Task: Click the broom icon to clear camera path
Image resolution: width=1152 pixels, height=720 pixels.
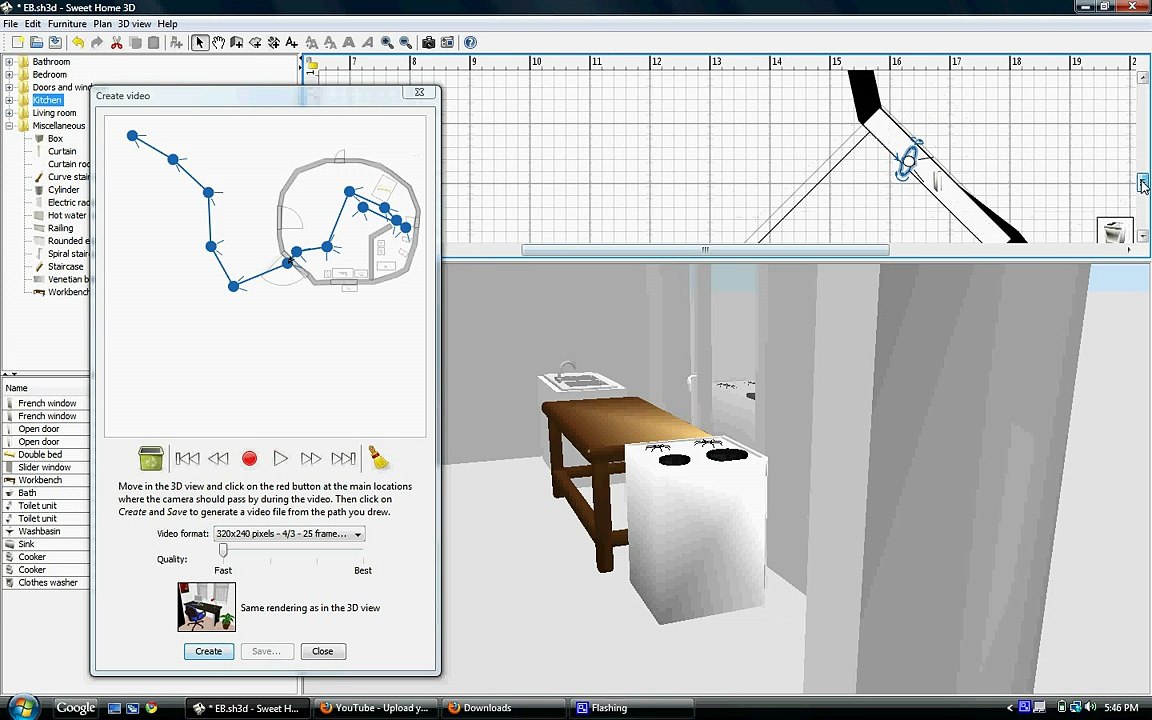Action: click(379, 458)
